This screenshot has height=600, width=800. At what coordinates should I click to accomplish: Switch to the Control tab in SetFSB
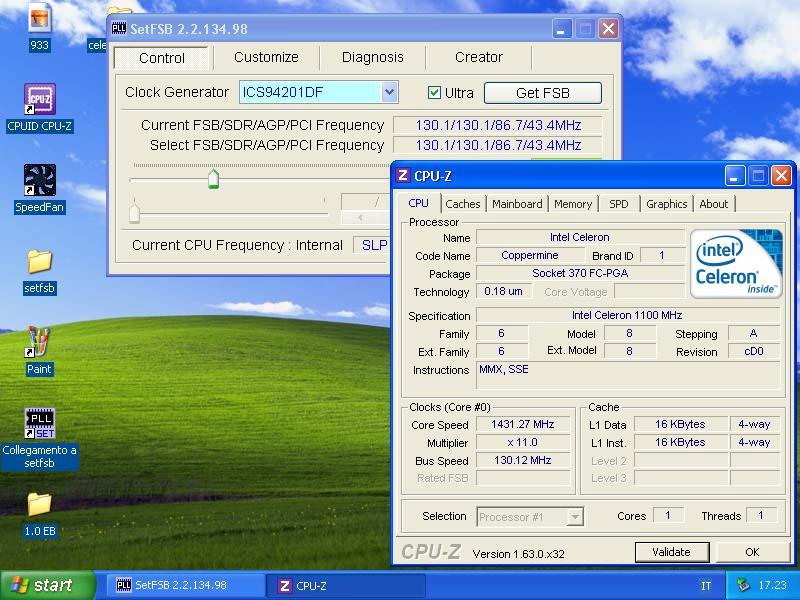(x=162, y=58)
